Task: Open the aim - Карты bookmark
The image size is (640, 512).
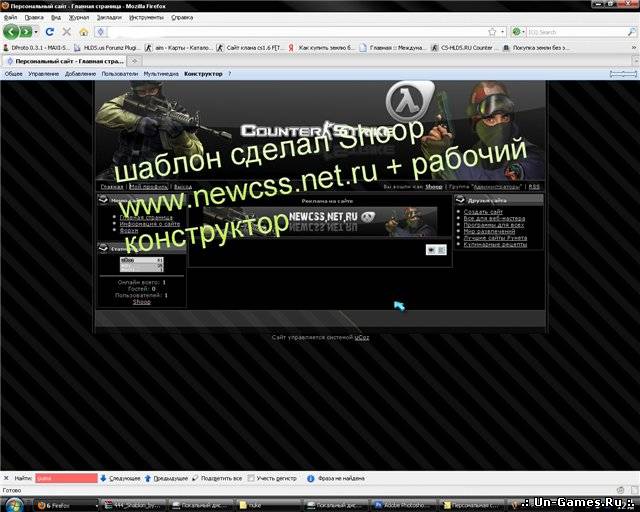Action: coord(178,48)
